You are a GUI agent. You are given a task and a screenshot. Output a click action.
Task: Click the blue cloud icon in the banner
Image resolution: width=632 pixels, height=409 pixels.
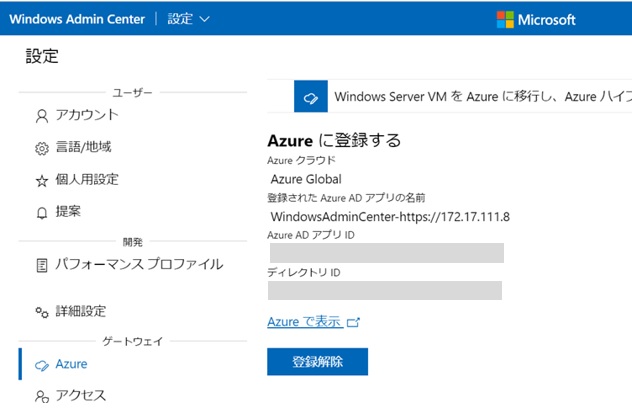click(310, 98)
